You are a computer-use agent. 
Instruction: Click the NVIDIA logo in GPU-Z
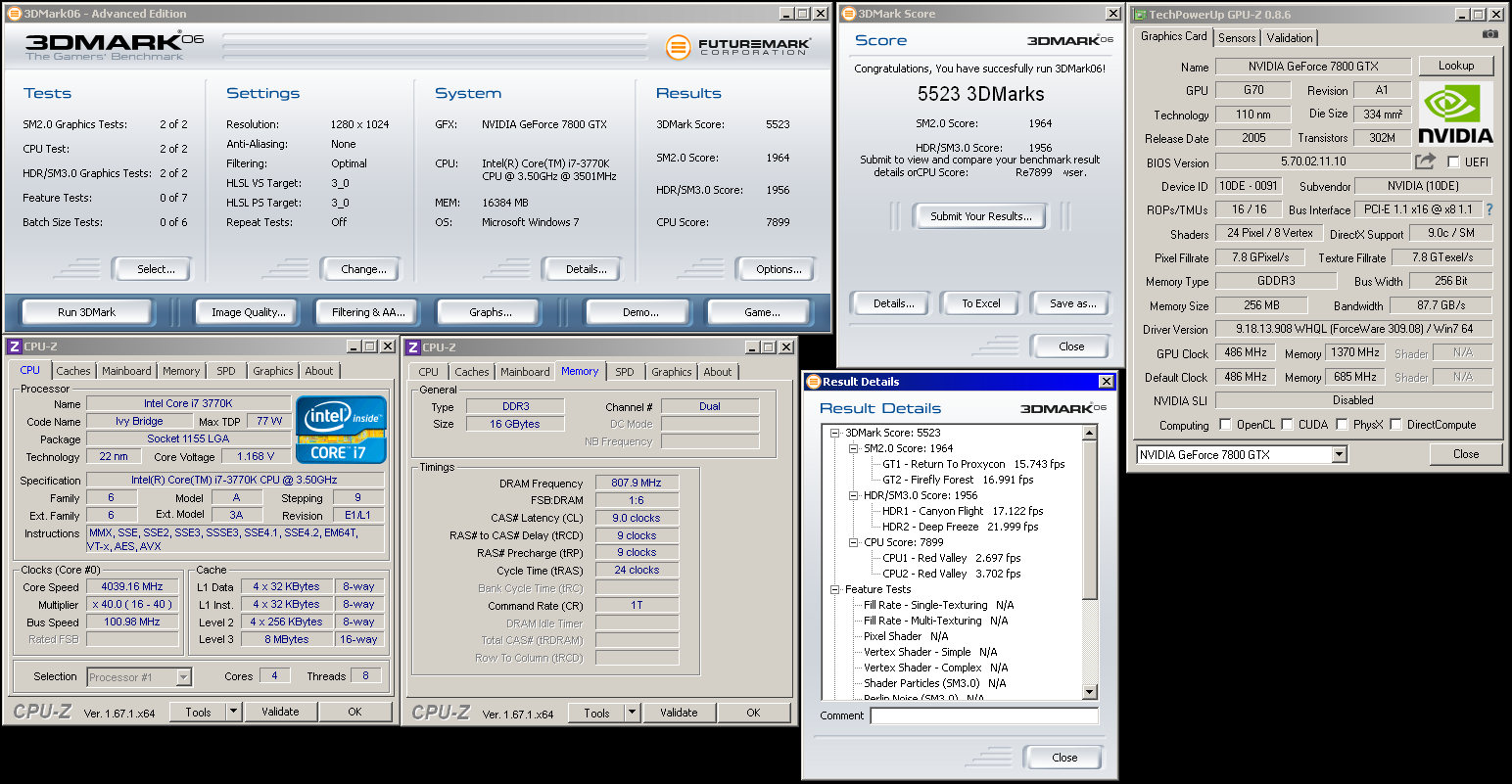click(1455, 115)
